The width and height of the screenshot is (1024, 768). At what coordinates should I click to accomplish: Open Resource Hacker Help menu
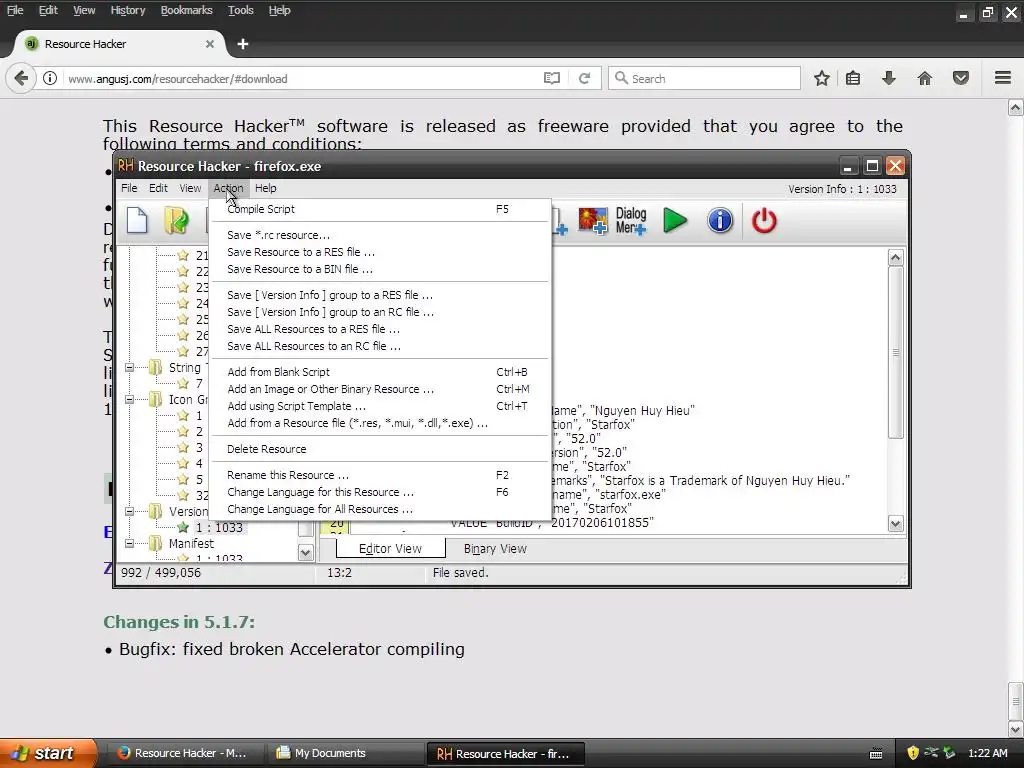coord(266,188)
